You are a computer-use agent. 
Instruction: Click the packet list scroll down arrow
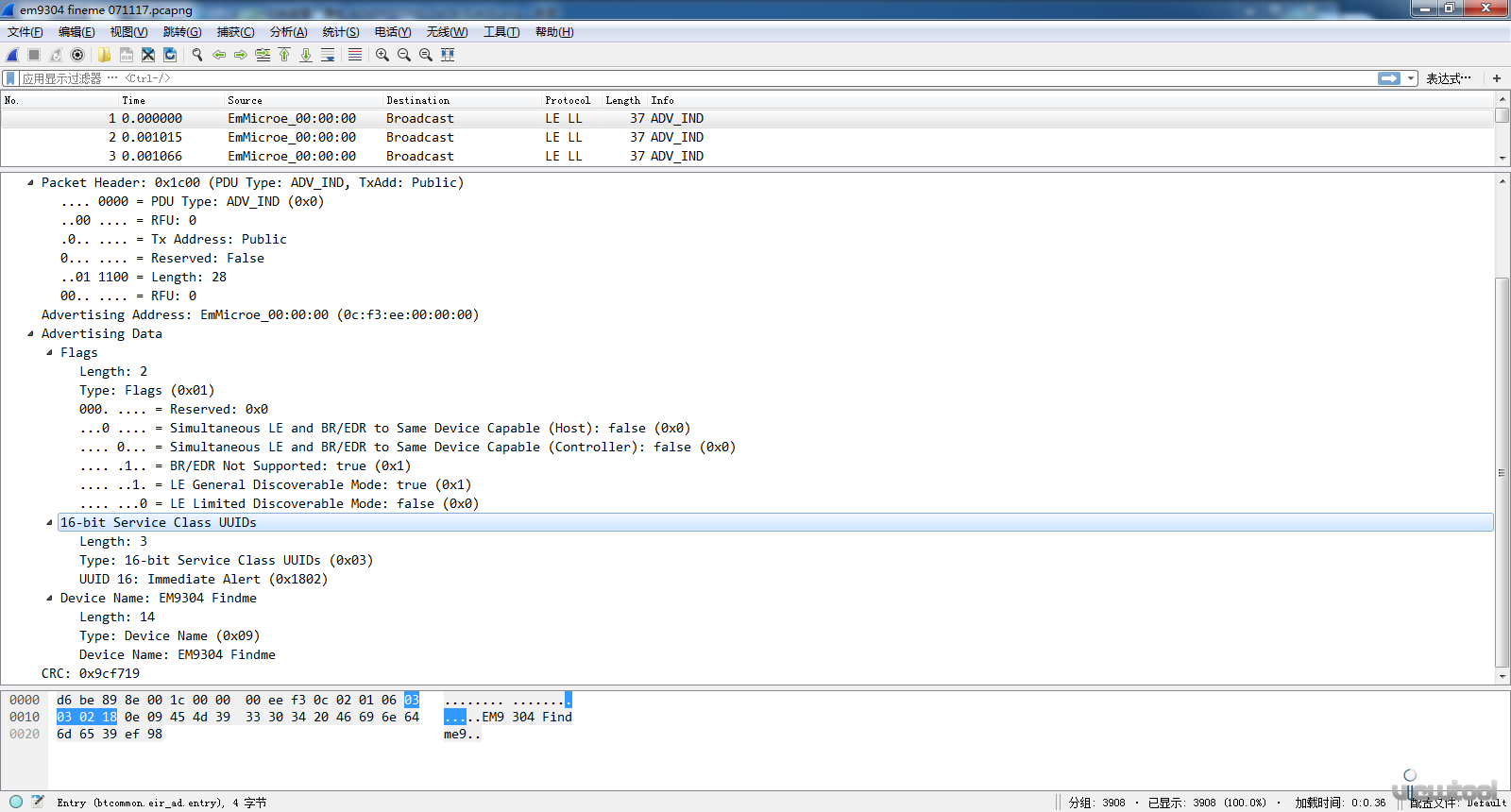pyautogui.click(x=1502, y=159)
